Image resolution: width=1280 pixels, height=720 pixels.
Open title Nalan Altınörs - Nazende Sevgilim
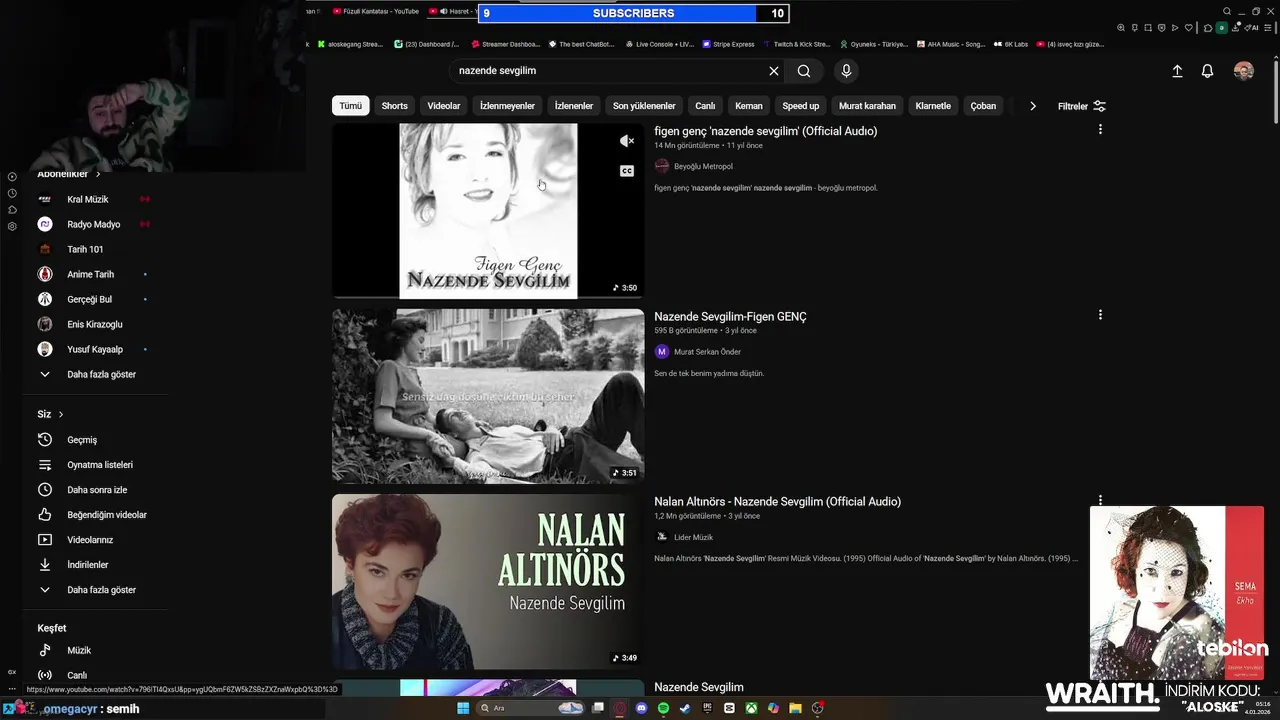777,501
